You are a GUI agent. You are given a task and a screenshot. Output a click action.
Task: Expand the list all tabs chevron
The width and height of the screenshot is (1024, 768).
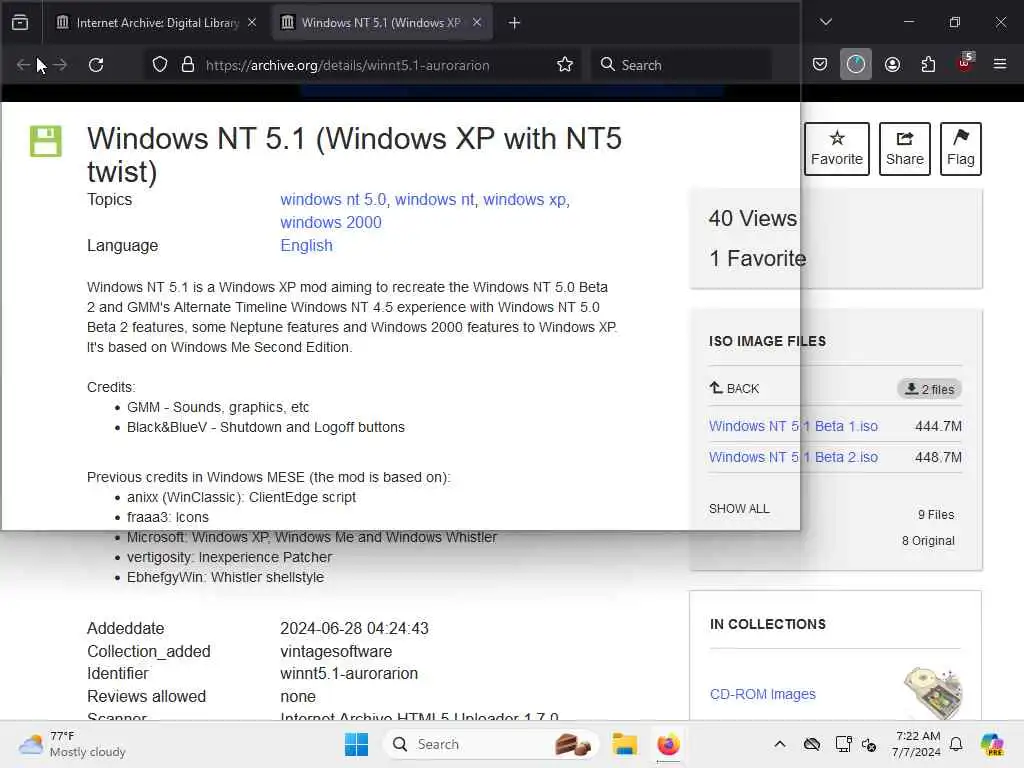point(825,22)
